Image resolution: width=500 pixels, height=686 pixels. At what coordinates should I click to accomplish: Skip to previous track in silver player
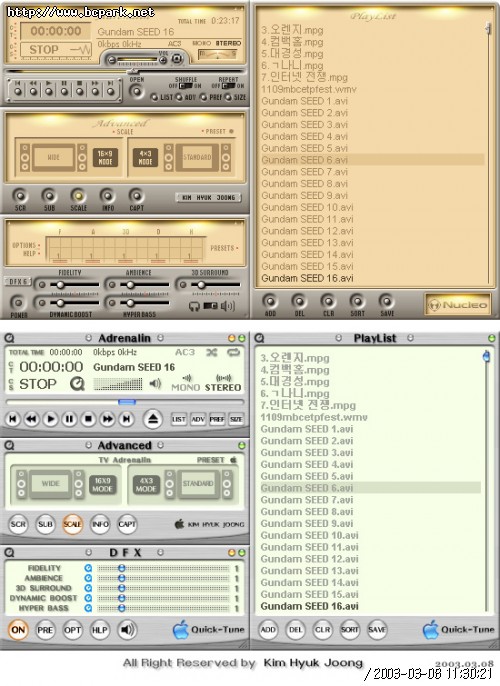tap(13, 419)
